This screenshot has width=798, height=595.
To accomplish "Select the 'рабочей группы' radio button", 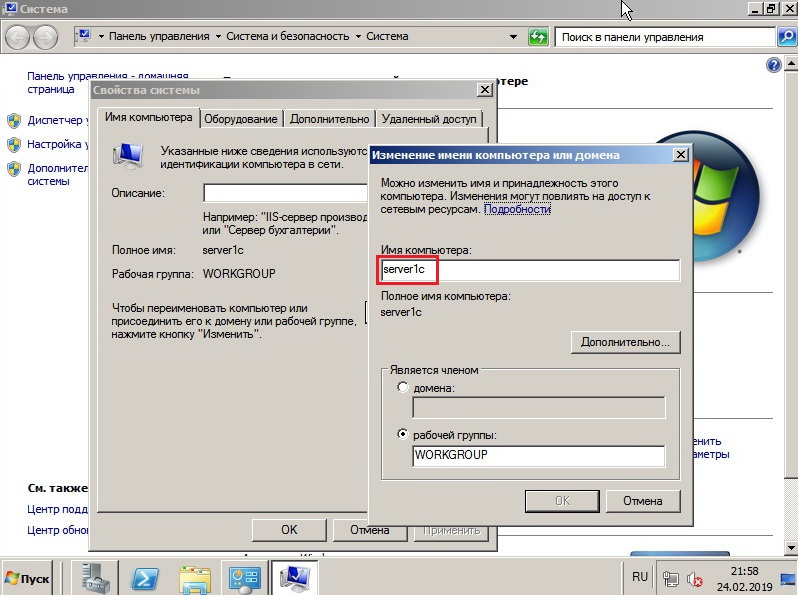I will point(403,435).
